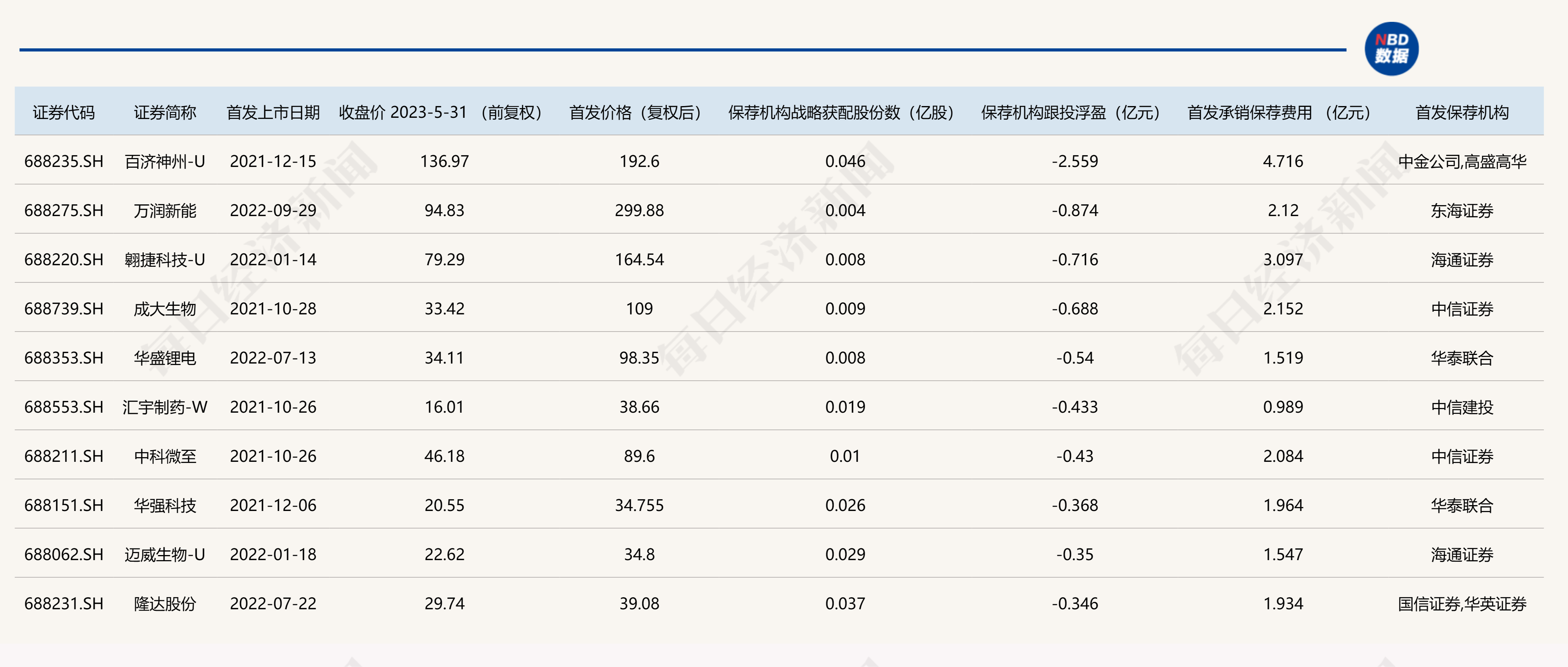Select listing date 2021-10-28
The height and width of the screenshot is (667, 1568).
coord(273,309)
